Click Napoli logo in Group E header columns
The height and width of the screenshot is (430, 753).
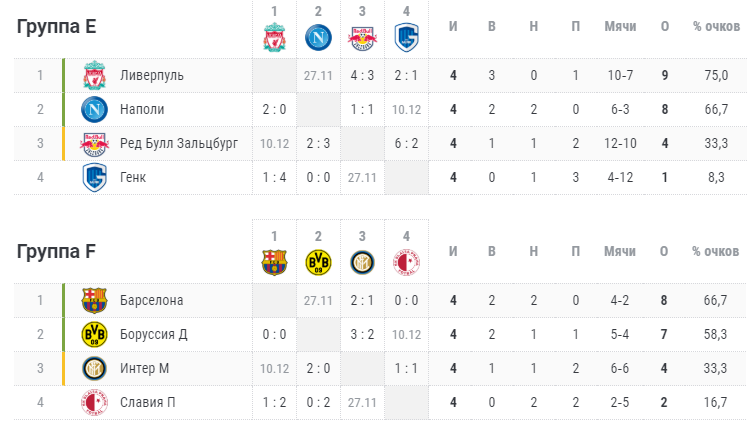(318, 37)
